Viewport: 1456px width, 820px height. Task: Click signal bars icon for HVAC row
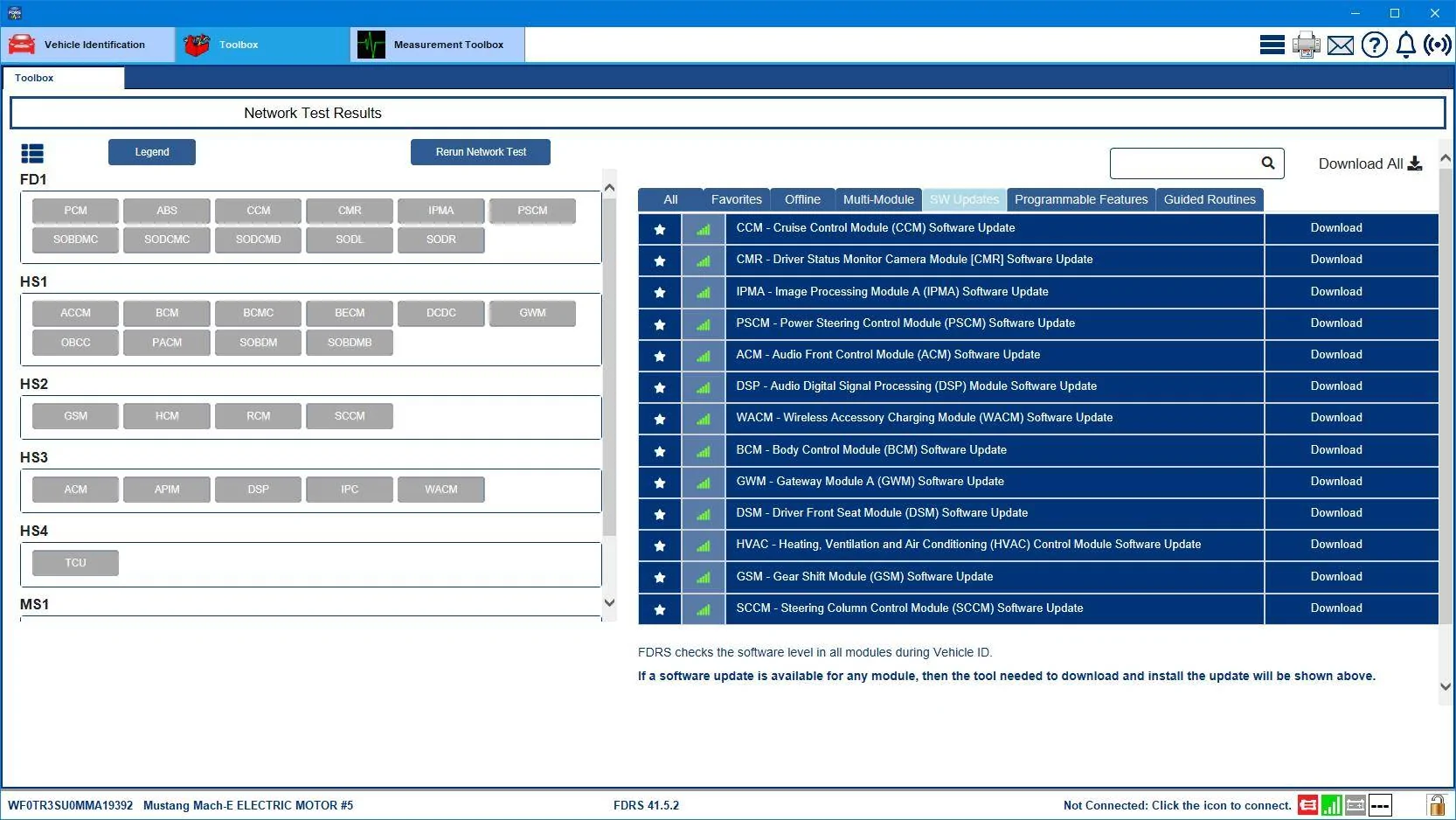(704, 546)
